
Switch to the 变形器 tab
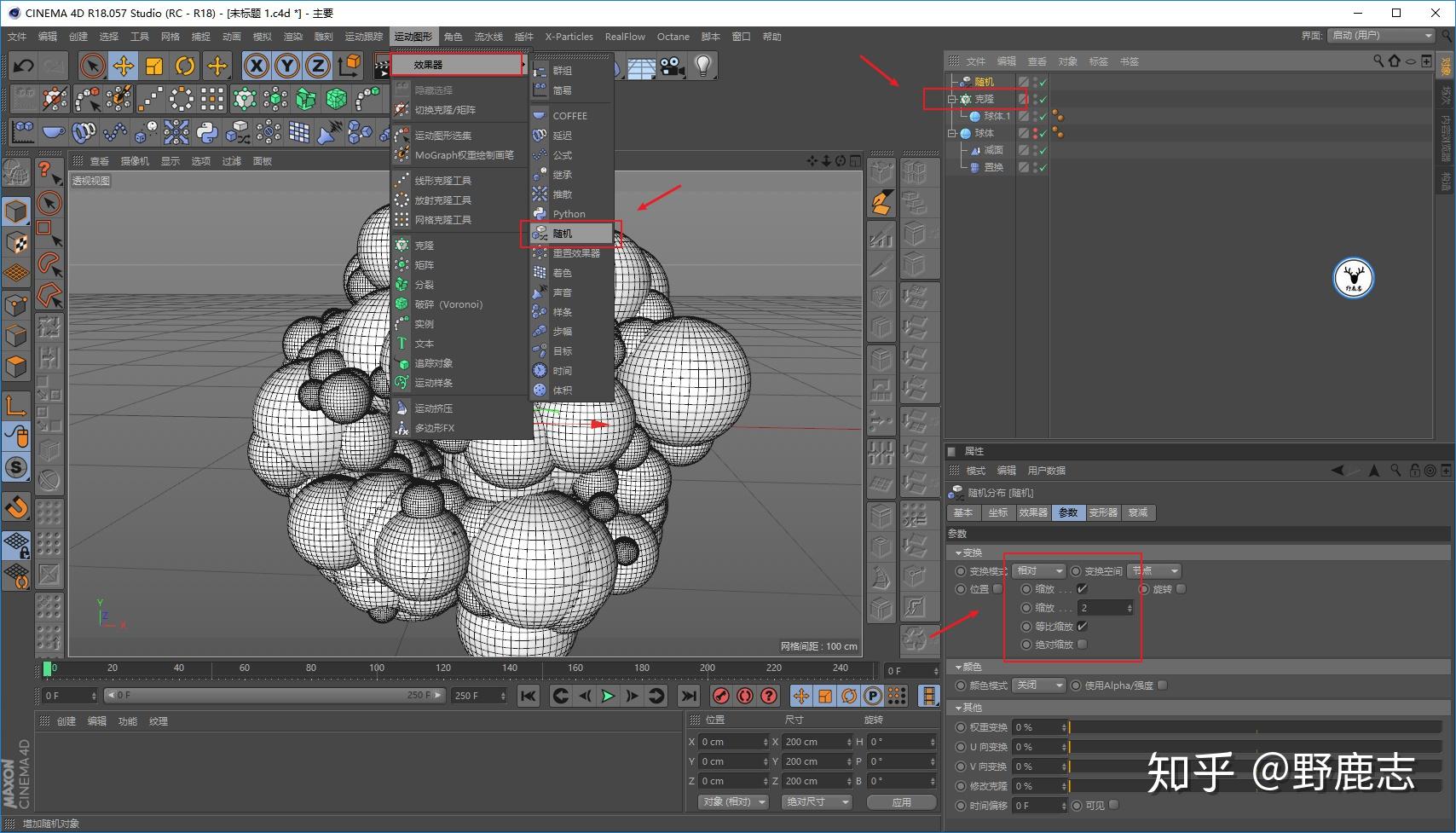tap(1103, 512)
